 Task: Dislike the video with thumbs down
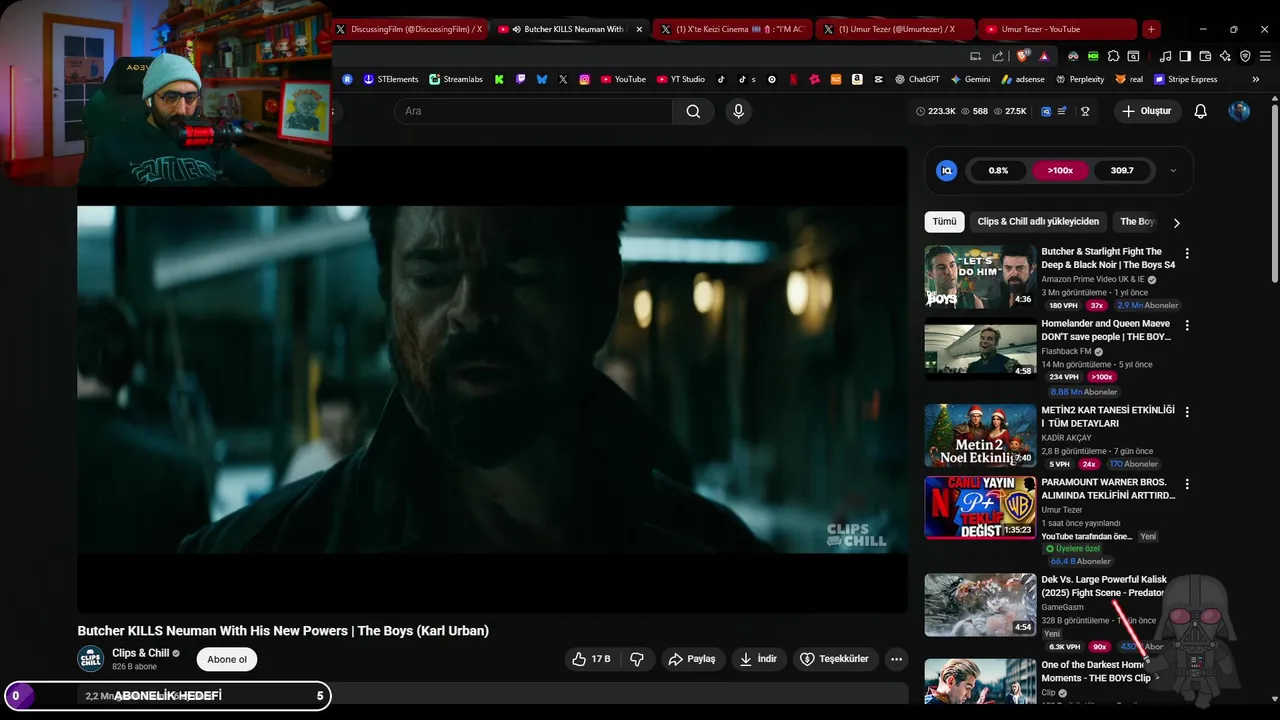(x=636, y=659)
